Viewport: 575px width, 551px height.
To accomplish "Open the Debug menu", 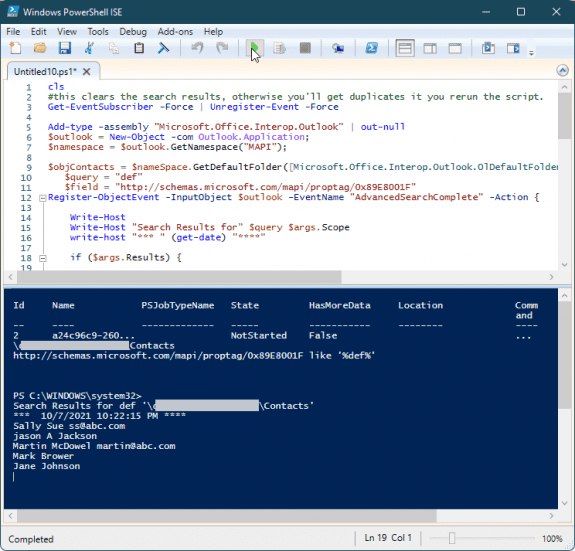I will point(133,32).
